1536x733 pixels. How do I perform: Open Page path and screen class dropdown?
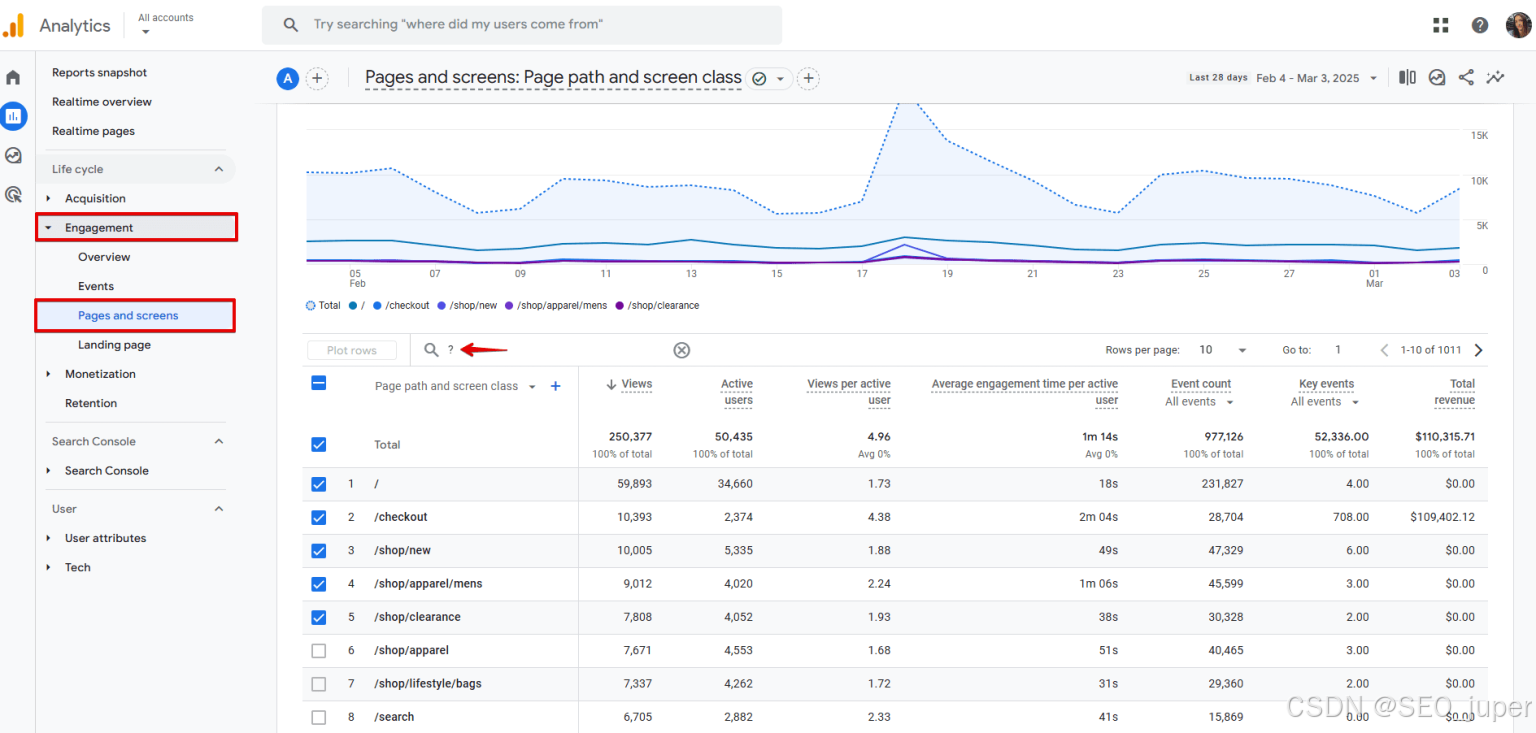[x=455, y=386]
